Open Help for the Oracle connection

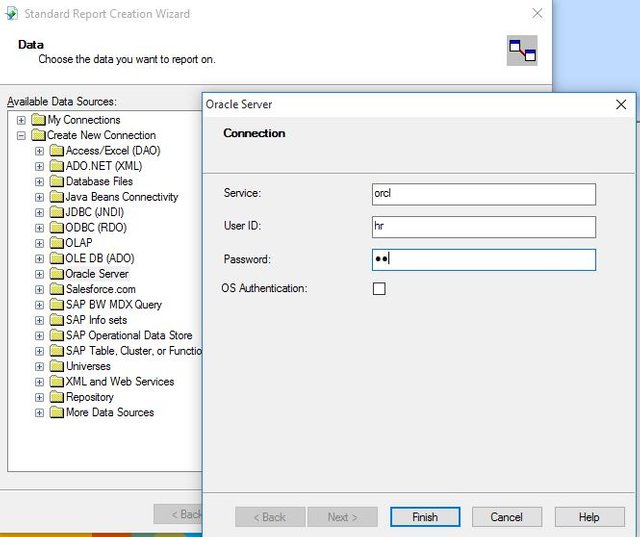point(589,517)
